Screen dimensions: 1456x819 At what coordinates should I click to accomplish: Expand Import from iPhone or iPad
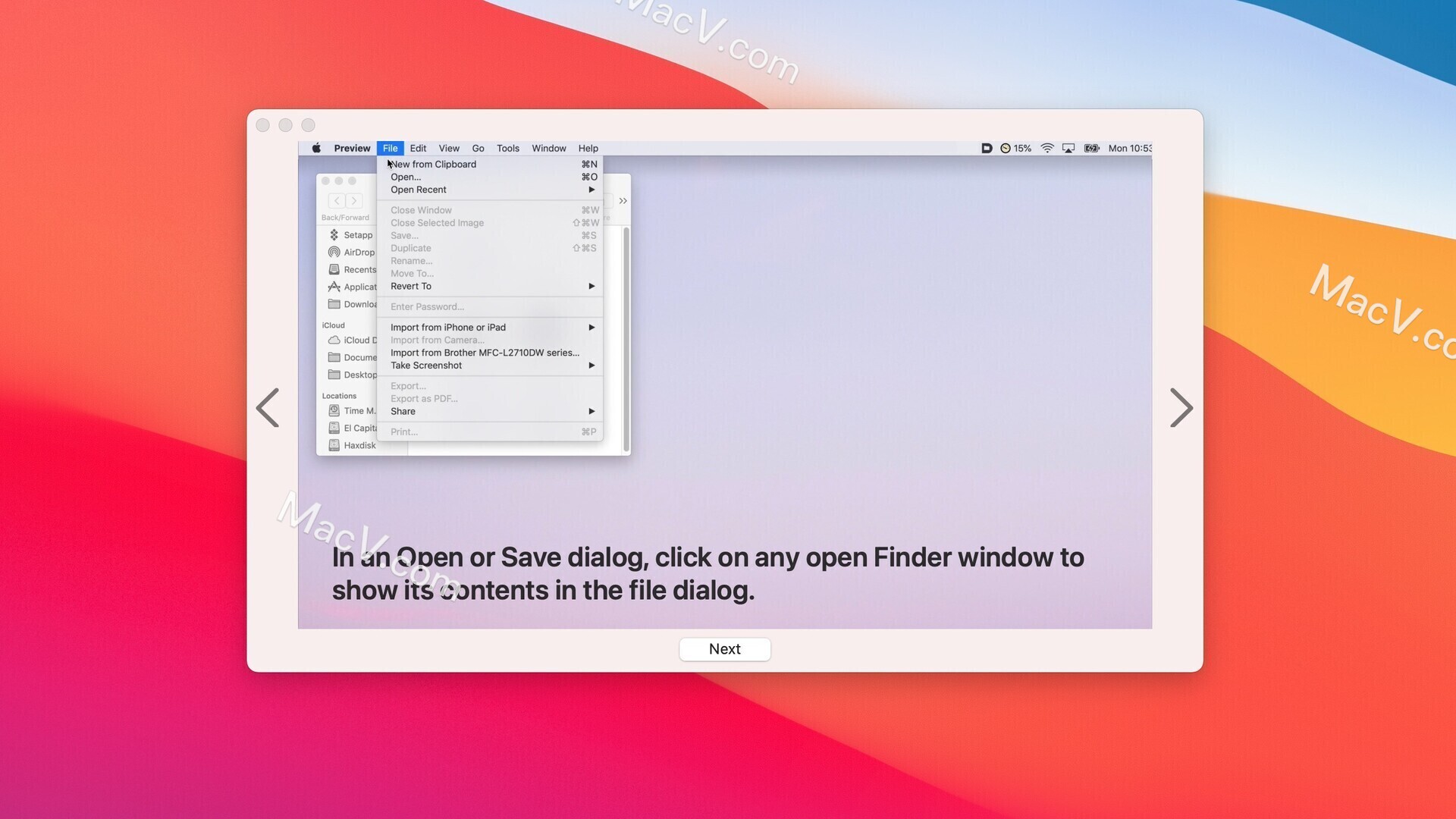click(490, 327)
